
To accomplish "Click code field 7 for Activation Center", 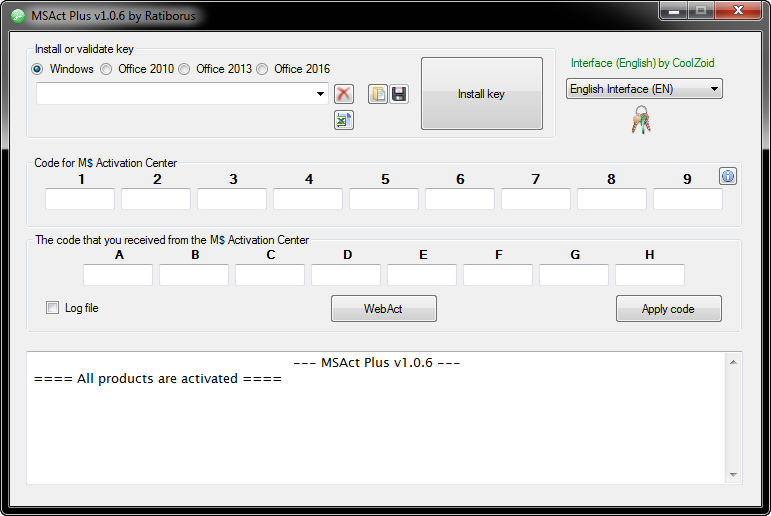I will [x=536, y=199].
